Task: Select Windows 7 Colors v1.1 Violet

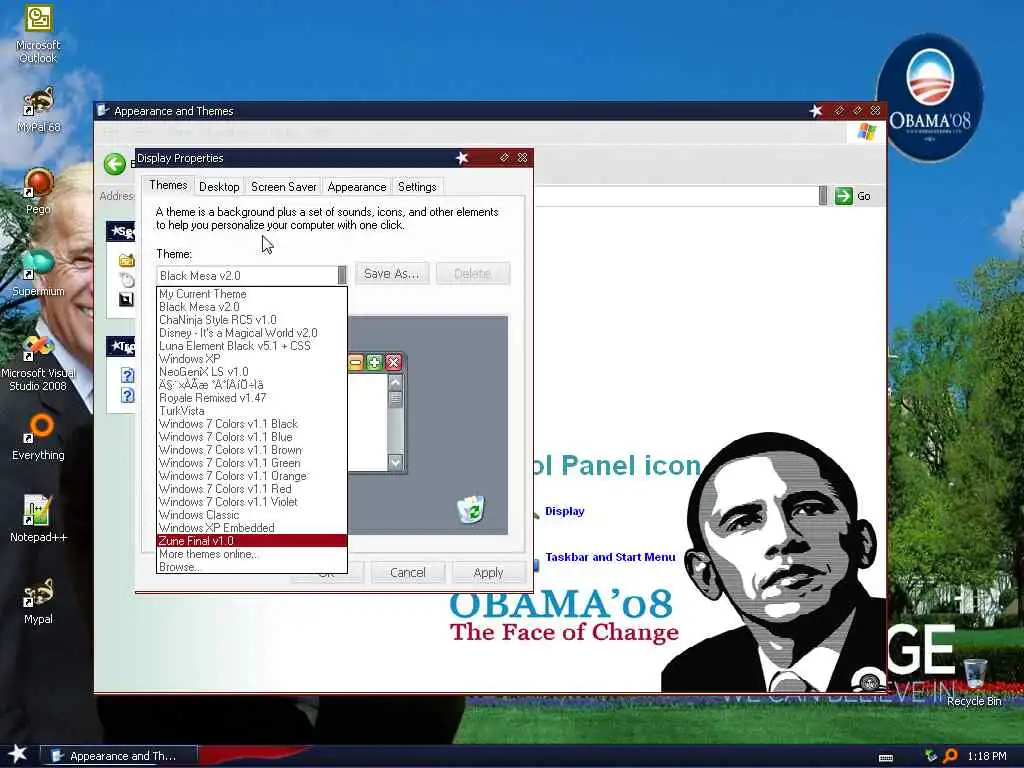Action: (x=251, y=502)
